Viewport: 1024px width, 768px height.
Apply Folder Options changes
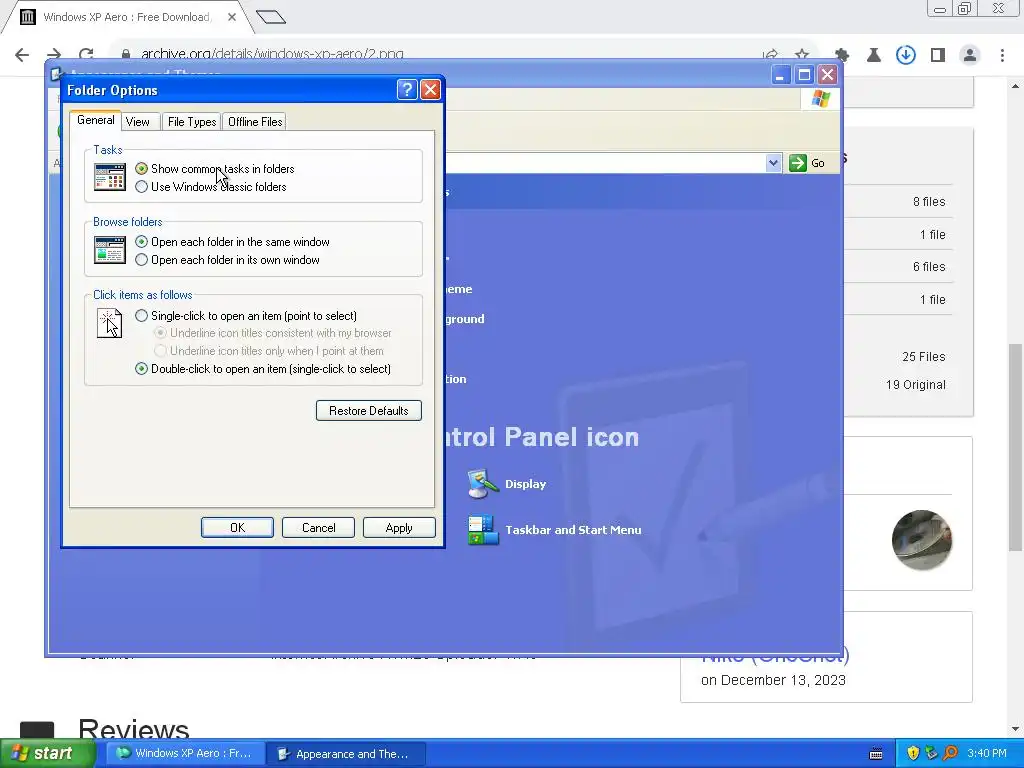coord(399,528)
